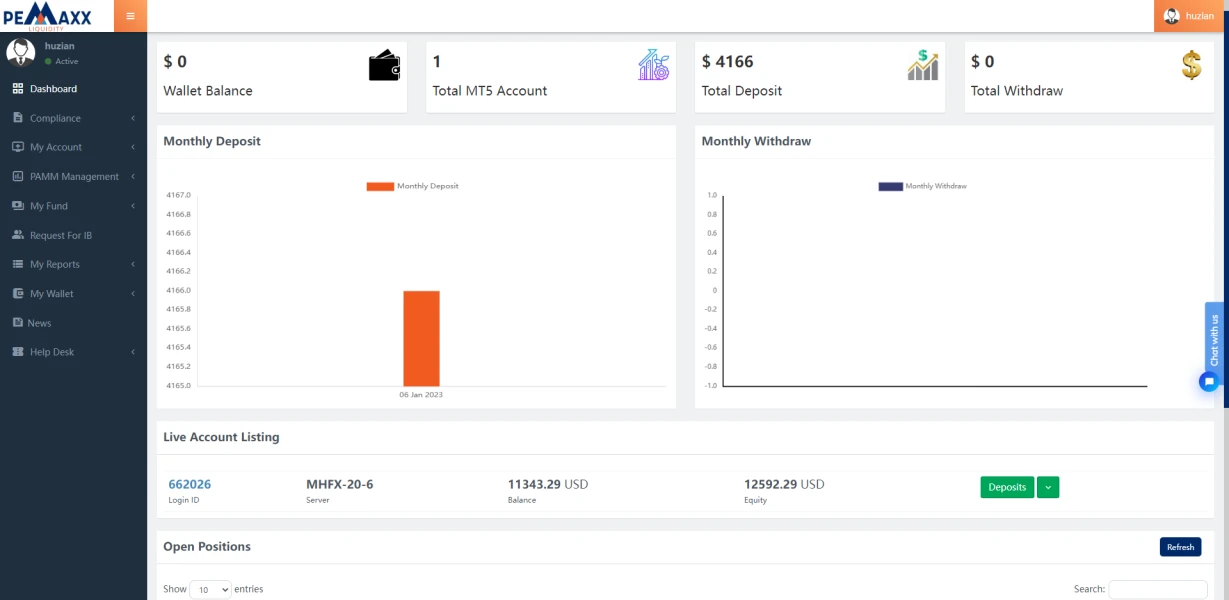Click the Refresh button in Open Positions
Viewport: 1229px width, 600px height.
(1180, 547)
